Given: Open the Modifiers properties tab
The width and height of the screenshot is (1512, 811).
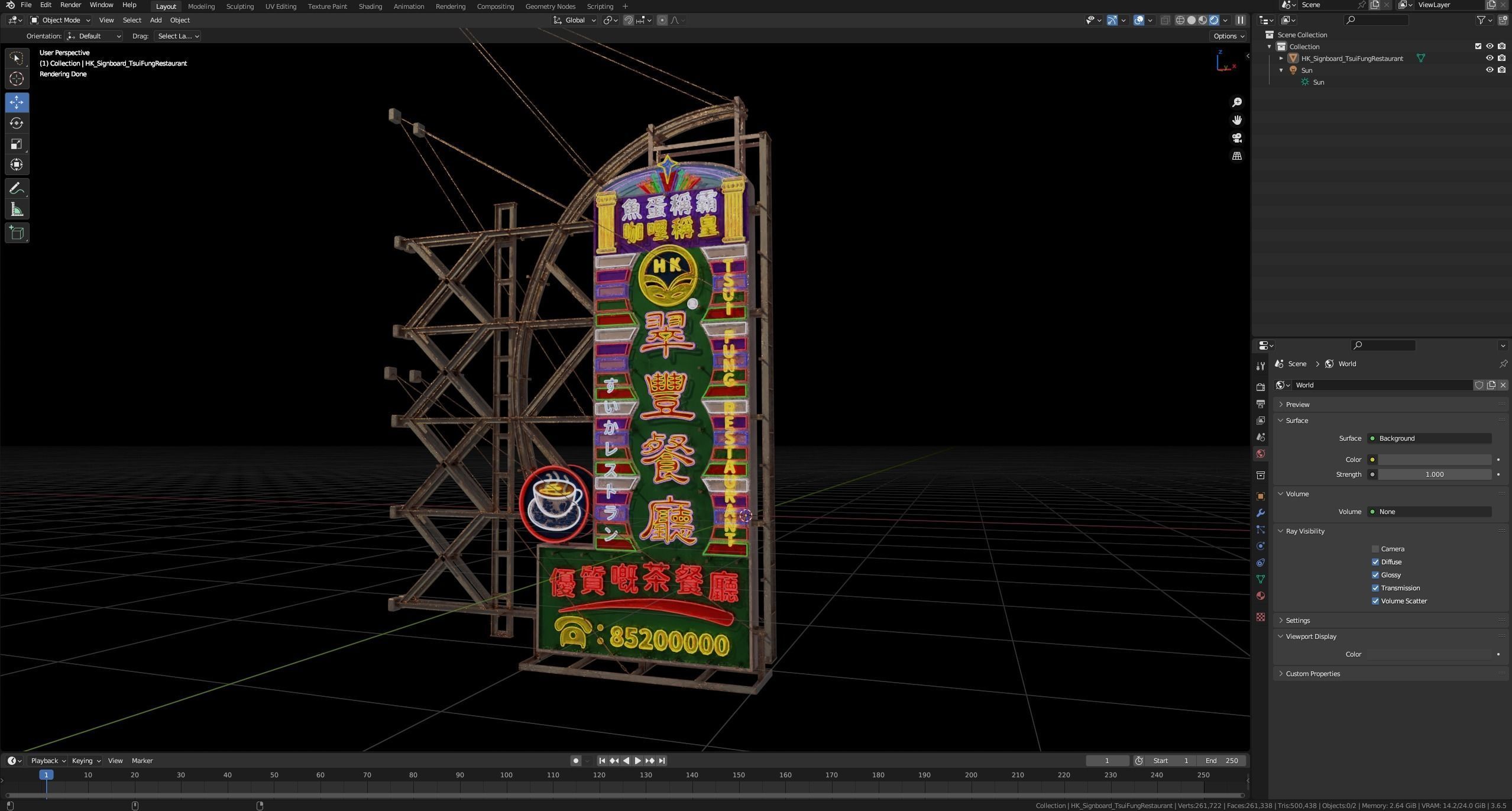Looking at the screenshot, I should (1260, 513).
